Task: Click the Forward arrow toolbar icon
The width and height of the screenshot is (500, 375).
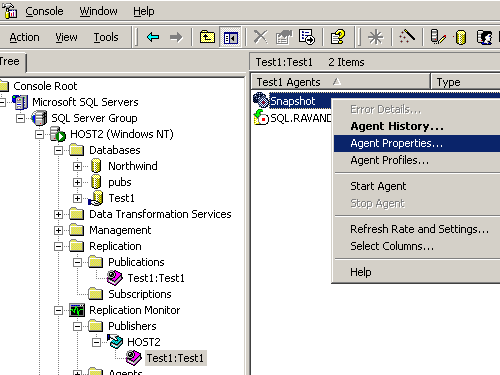Action: [x=176, y=37]
